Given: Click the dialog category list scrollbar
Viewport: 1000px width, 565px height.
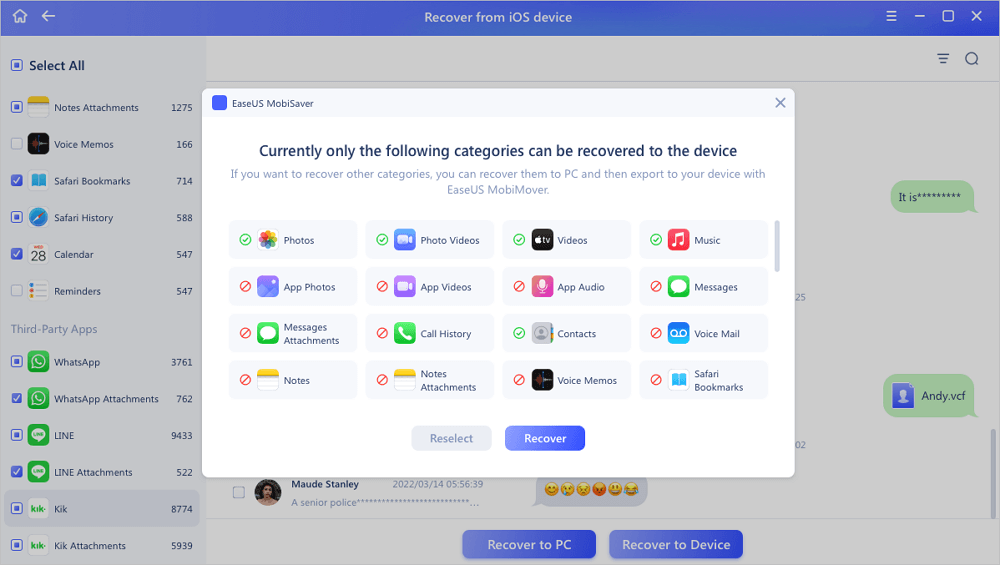Looking at the screenshot, I should coord(777,246).
